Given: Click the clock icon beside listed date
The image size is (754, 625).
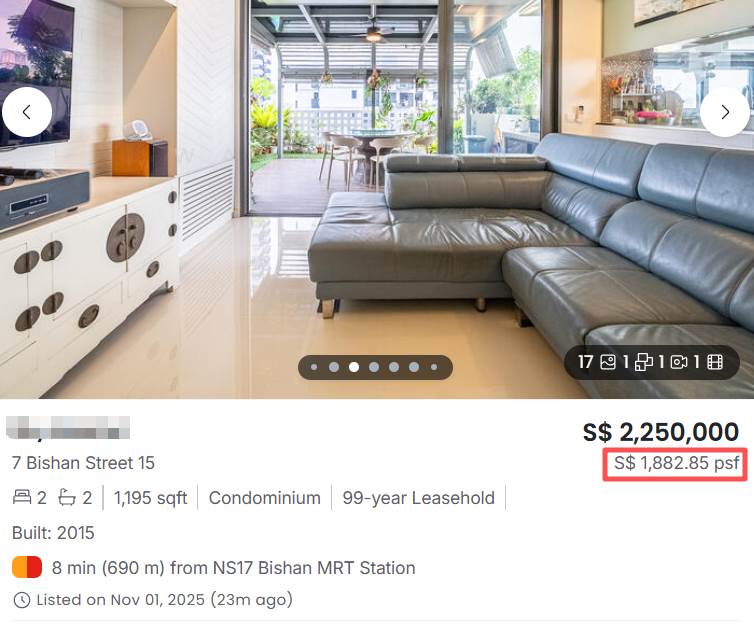Looking at the screenshot, I should pyautogui.click(x=22, y=600).
